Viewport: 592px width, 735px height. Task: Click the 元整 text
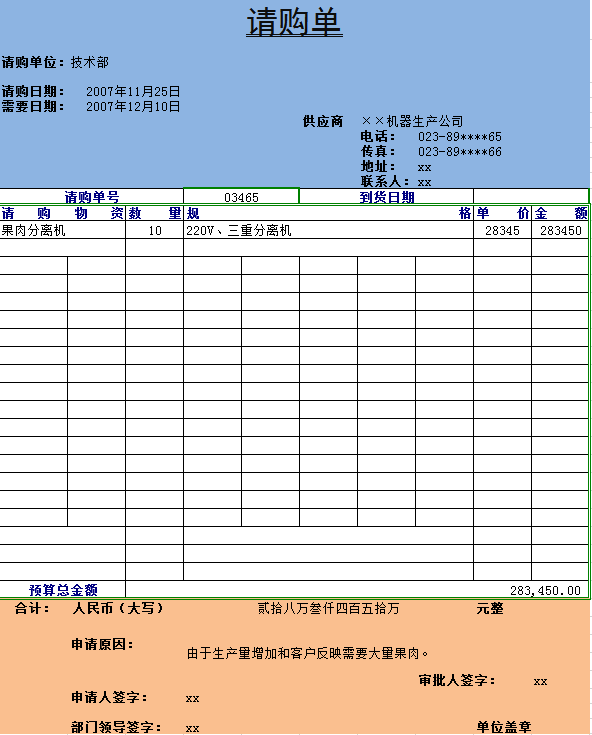pos(490,608)
